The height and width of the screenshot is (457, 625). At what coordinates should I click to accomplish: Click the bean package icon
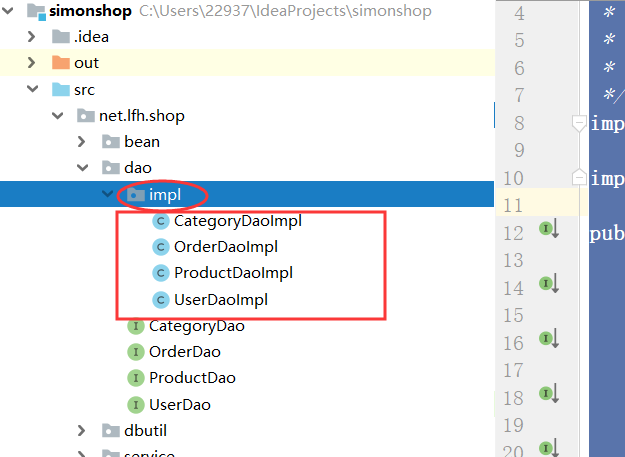tap(111, 142)
